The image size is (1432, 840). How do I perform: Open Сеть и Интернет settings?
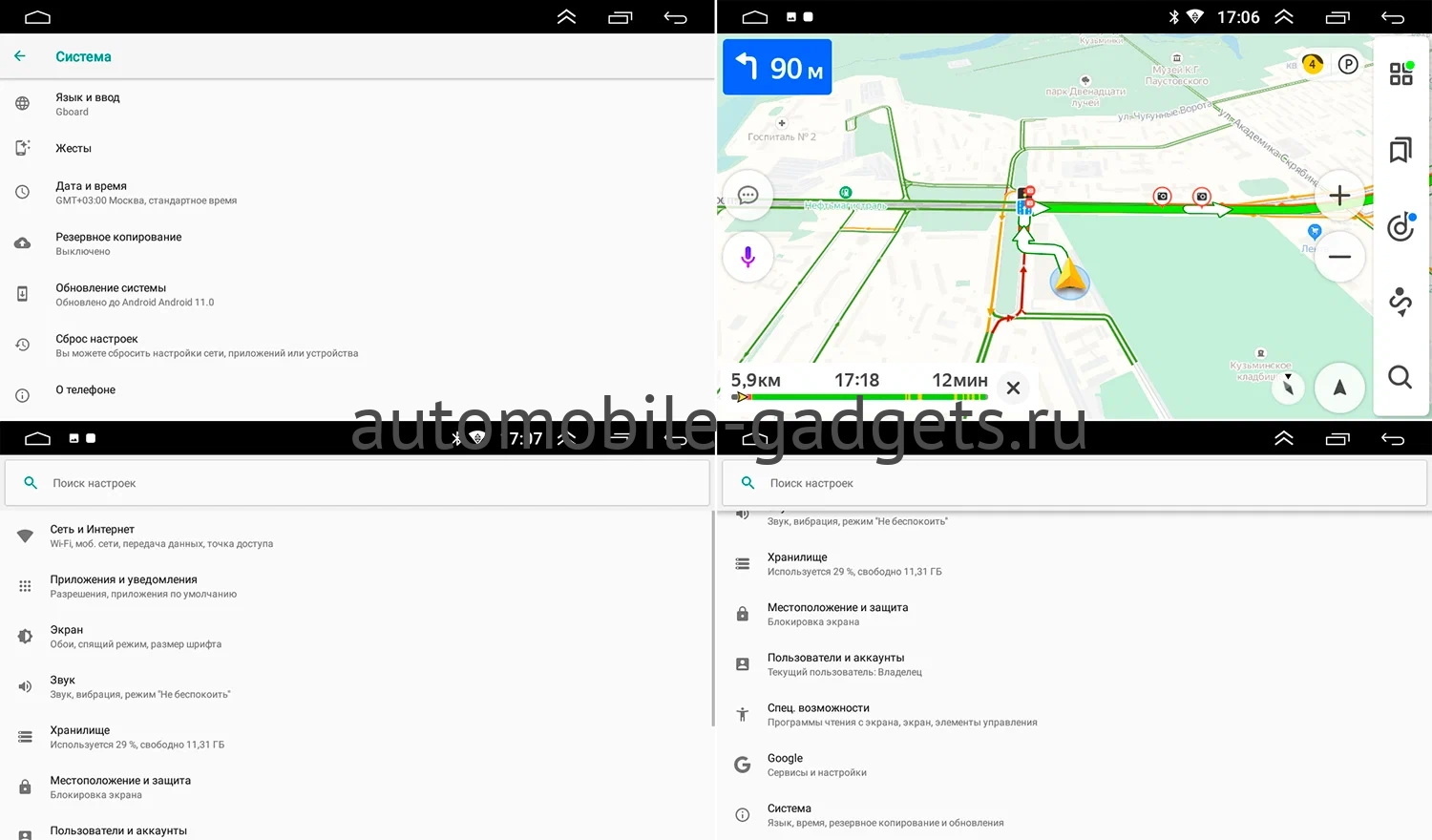click(x=93, y=535)
